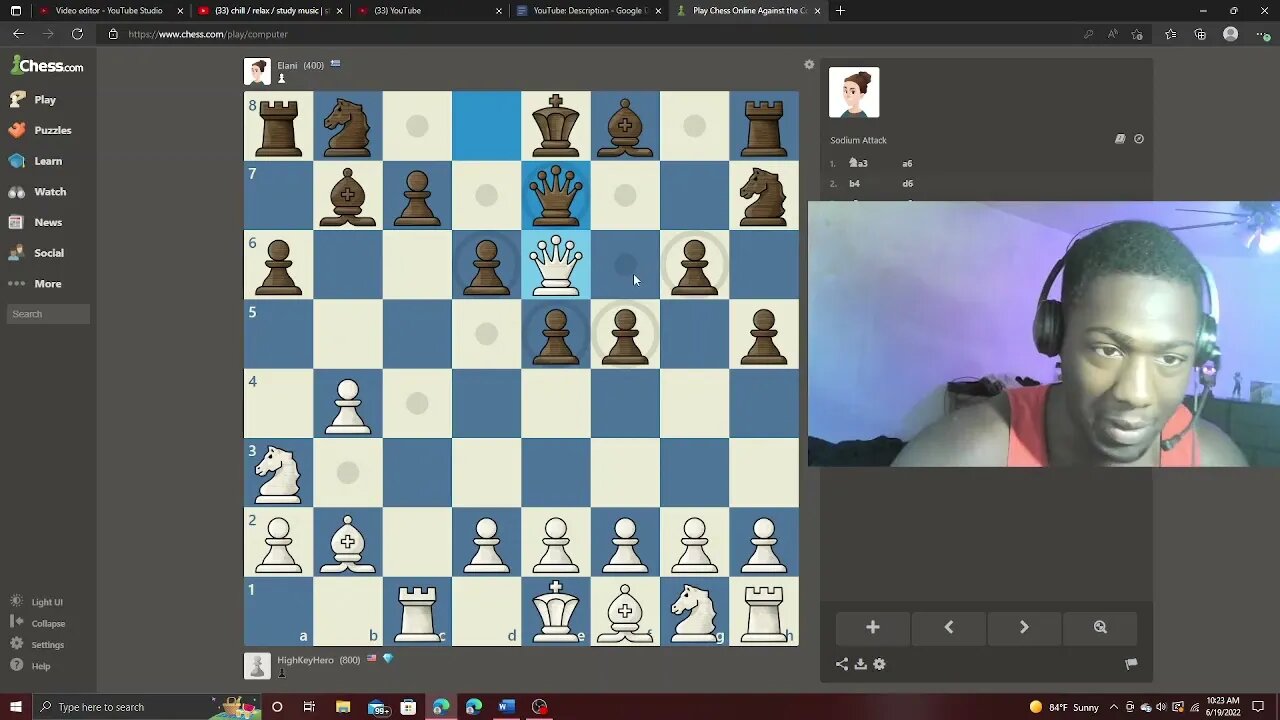Open game analysis magnifier button

(1100, 627)
